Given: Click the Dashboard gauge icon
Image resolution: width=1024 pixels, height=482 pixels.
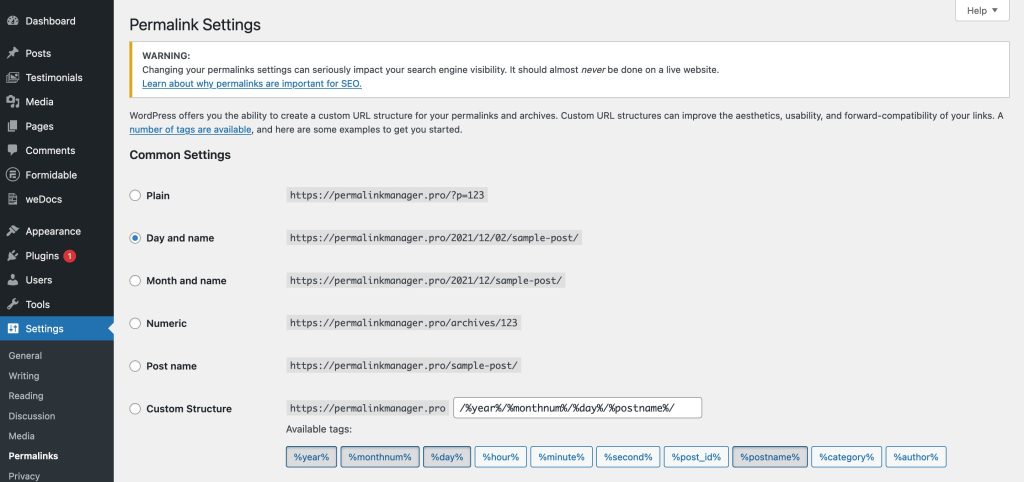Looking at the screenshot, I should (x=12, y=21).
